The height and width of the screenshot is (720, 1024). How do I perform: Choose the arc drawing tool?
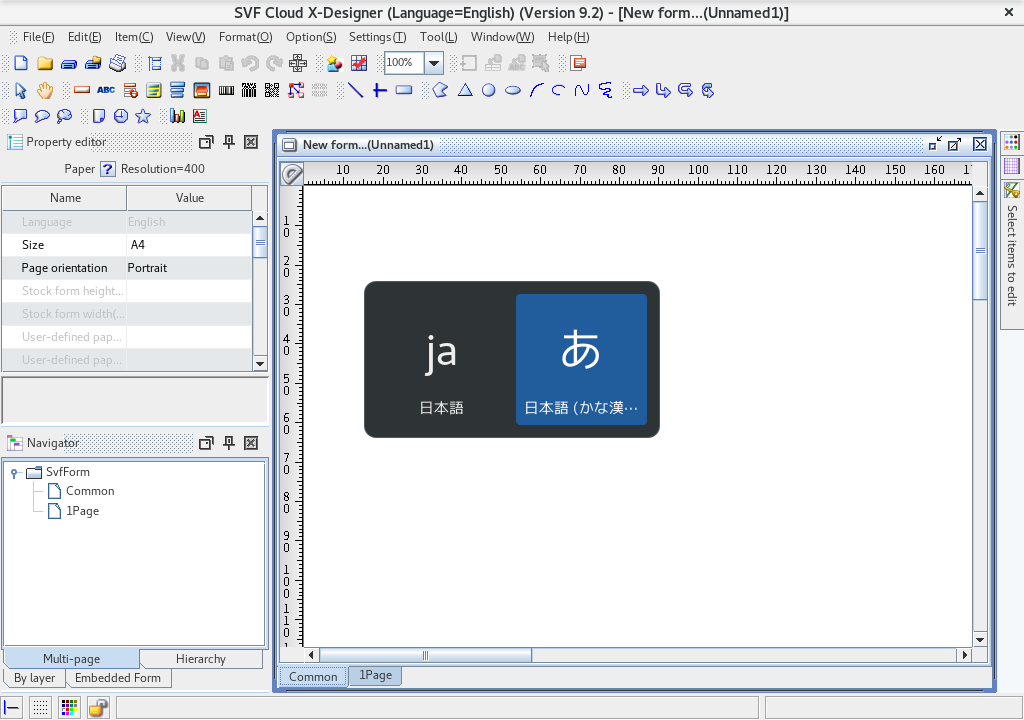point(536,90)
